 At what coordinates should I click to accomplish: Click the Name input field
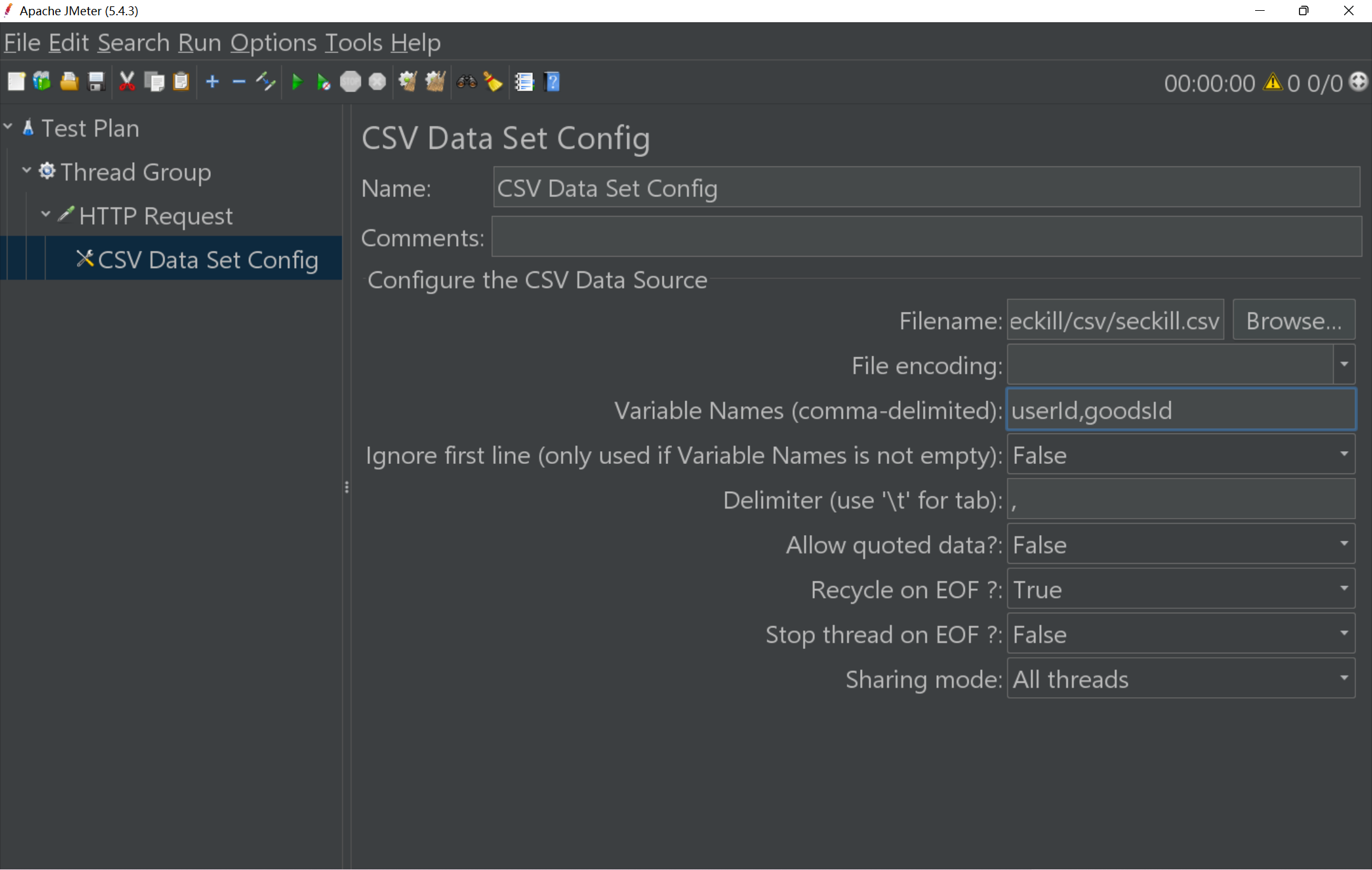tap(927, 187)
